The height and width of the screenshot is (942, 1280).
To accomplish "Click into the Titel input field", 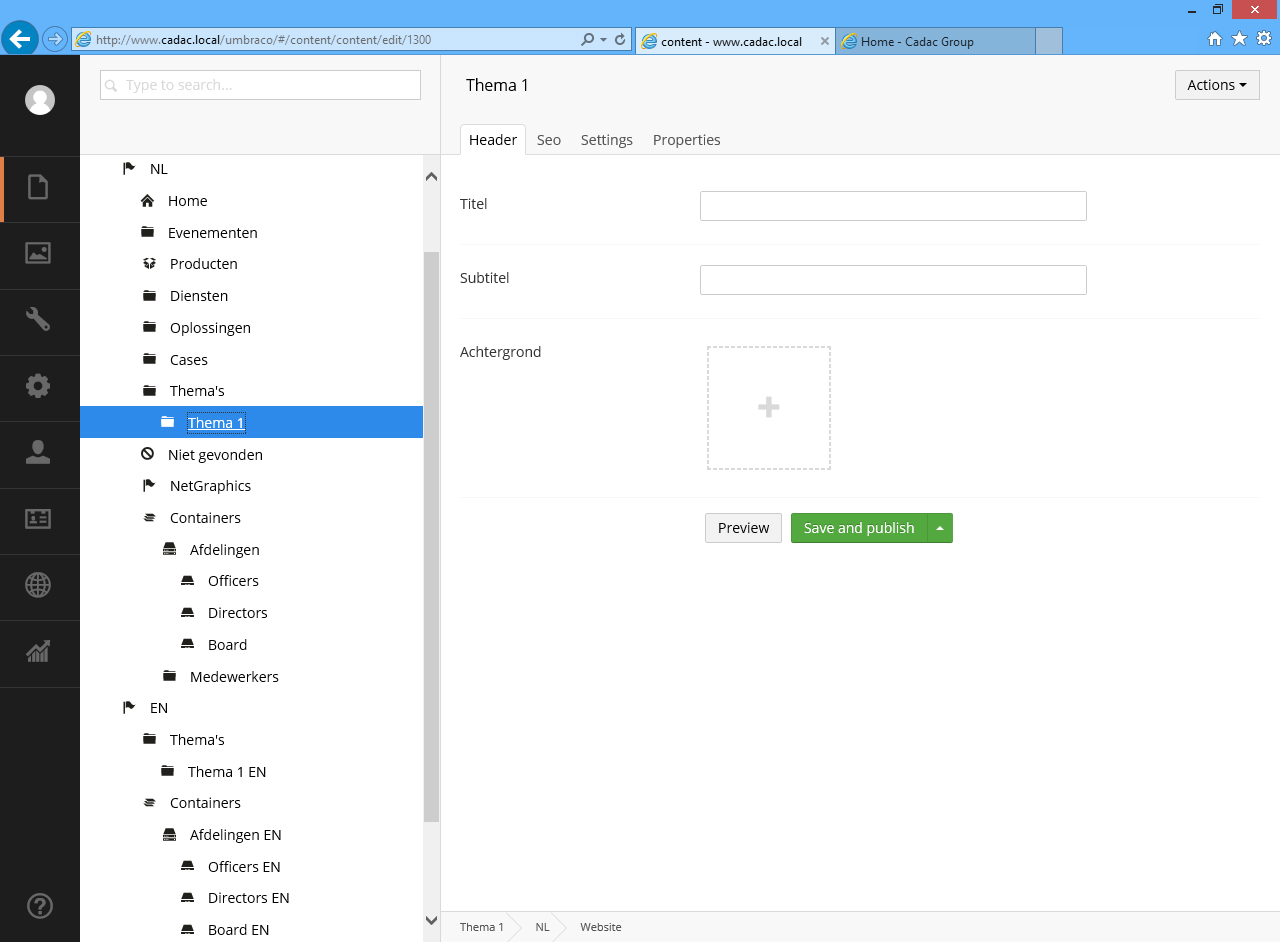I will pyautogui.click(x=892, y=206).
